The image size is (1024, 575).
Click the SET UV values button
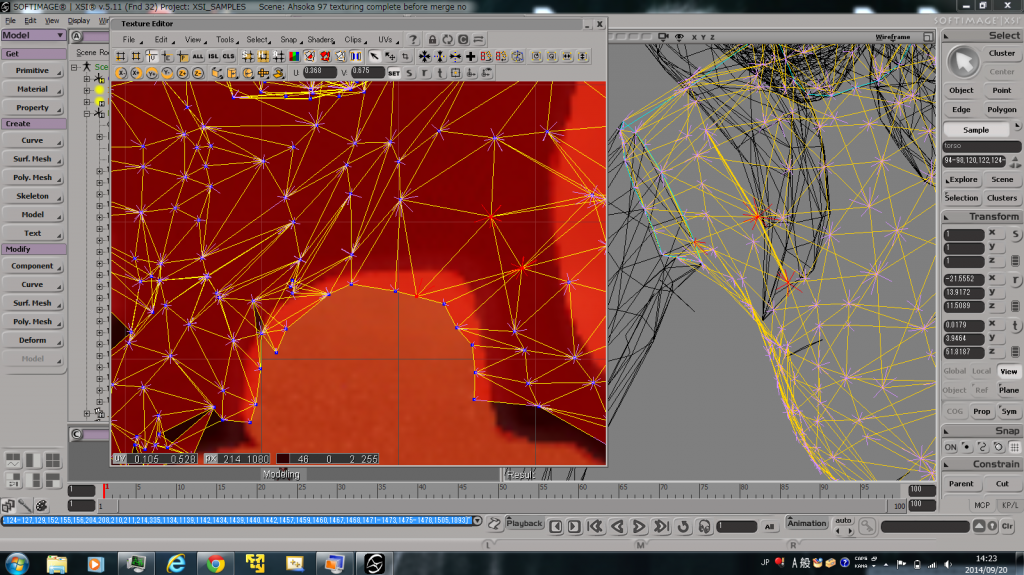pos(394,73)
